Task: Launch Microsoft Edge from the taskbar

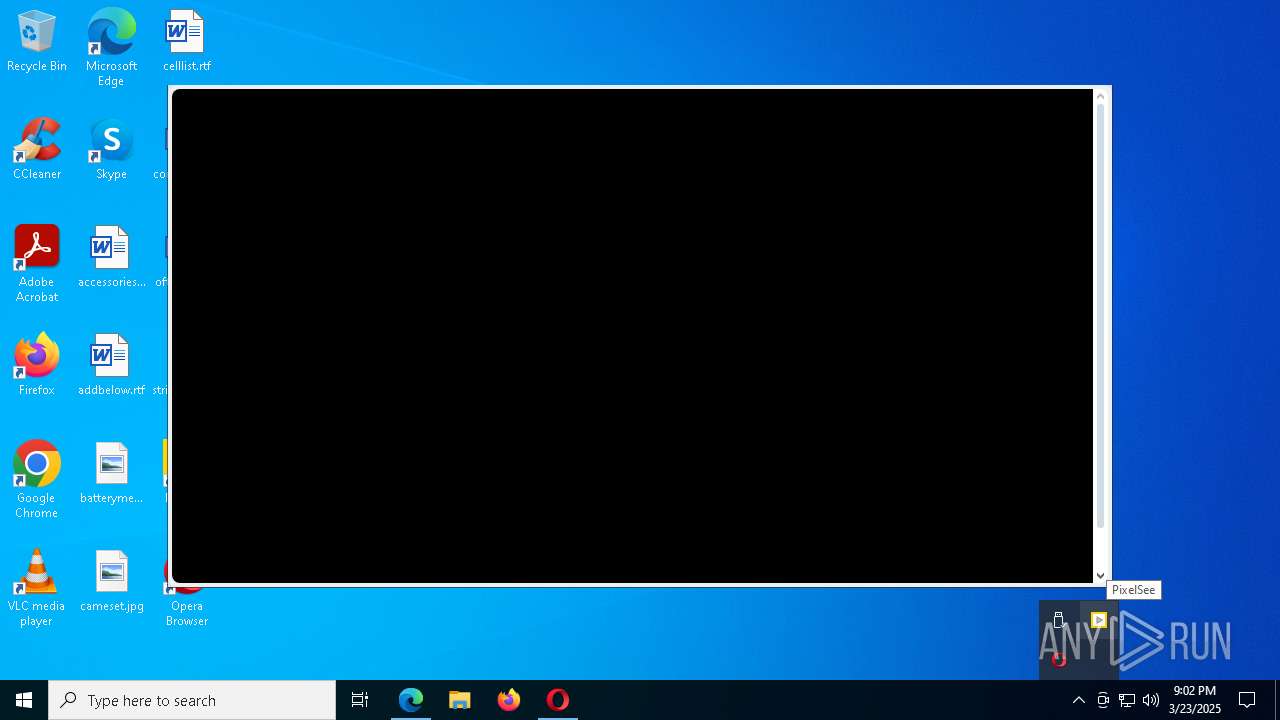Action: click(411, 700)
